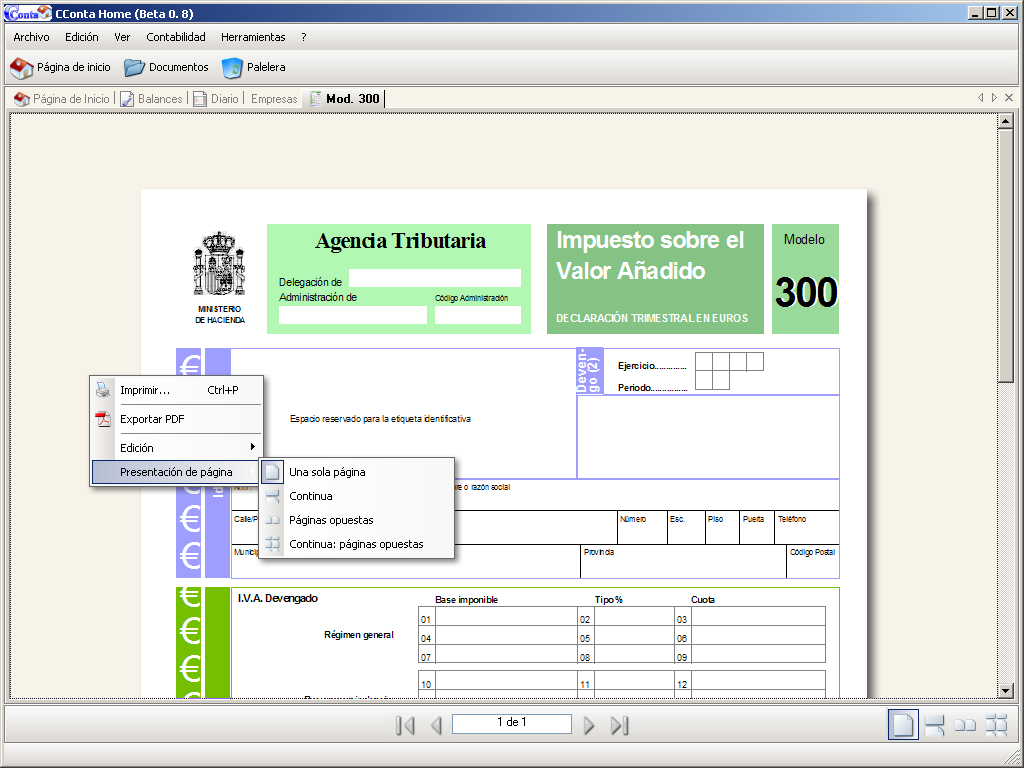Click base imponible cell 01
The image size is (1024, 768).
pos(506,616)
